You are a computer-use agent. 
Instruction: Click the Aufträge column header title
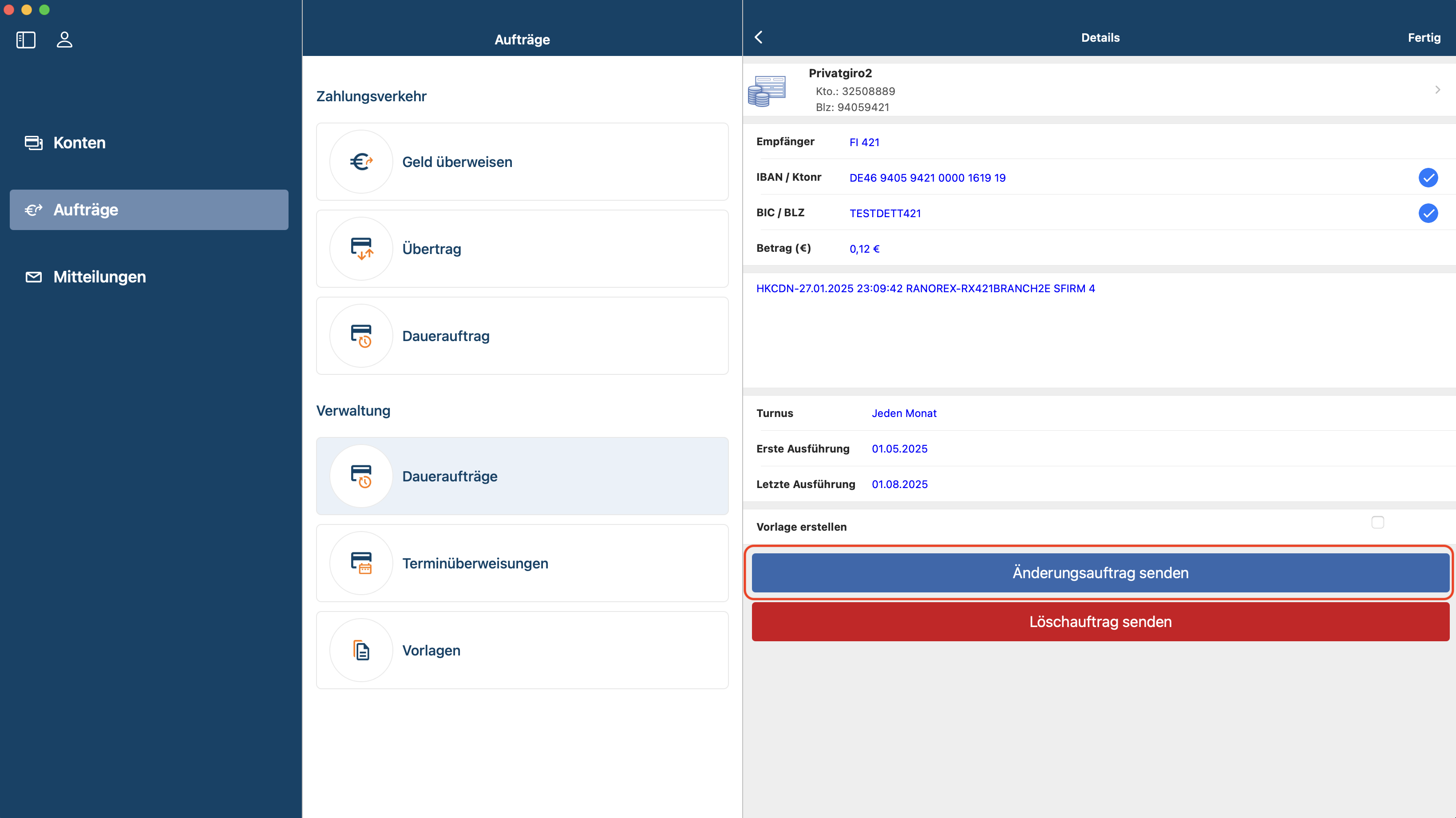522,40
